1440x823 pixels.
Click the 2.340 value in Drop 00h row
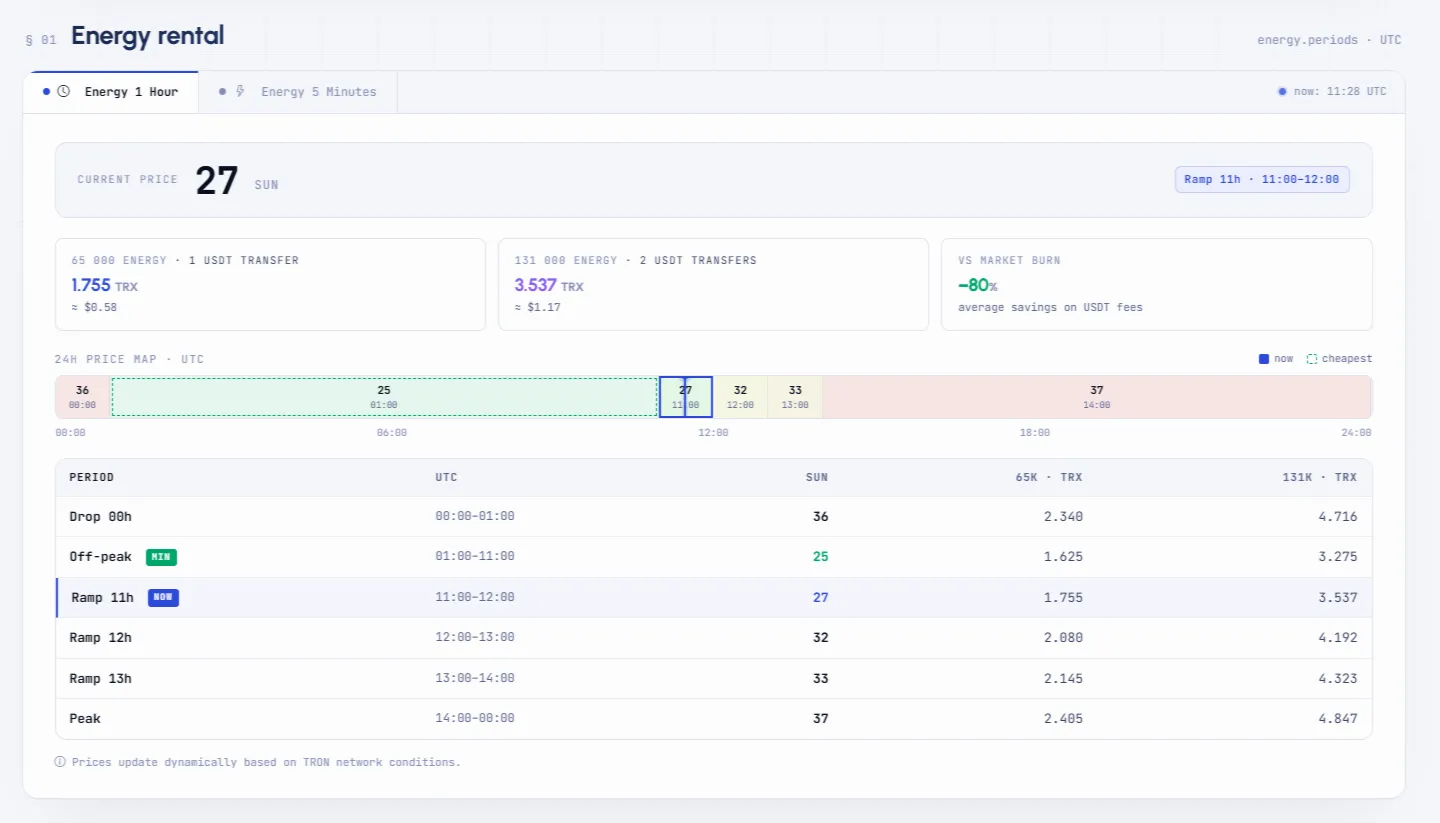click(1063, 517)
